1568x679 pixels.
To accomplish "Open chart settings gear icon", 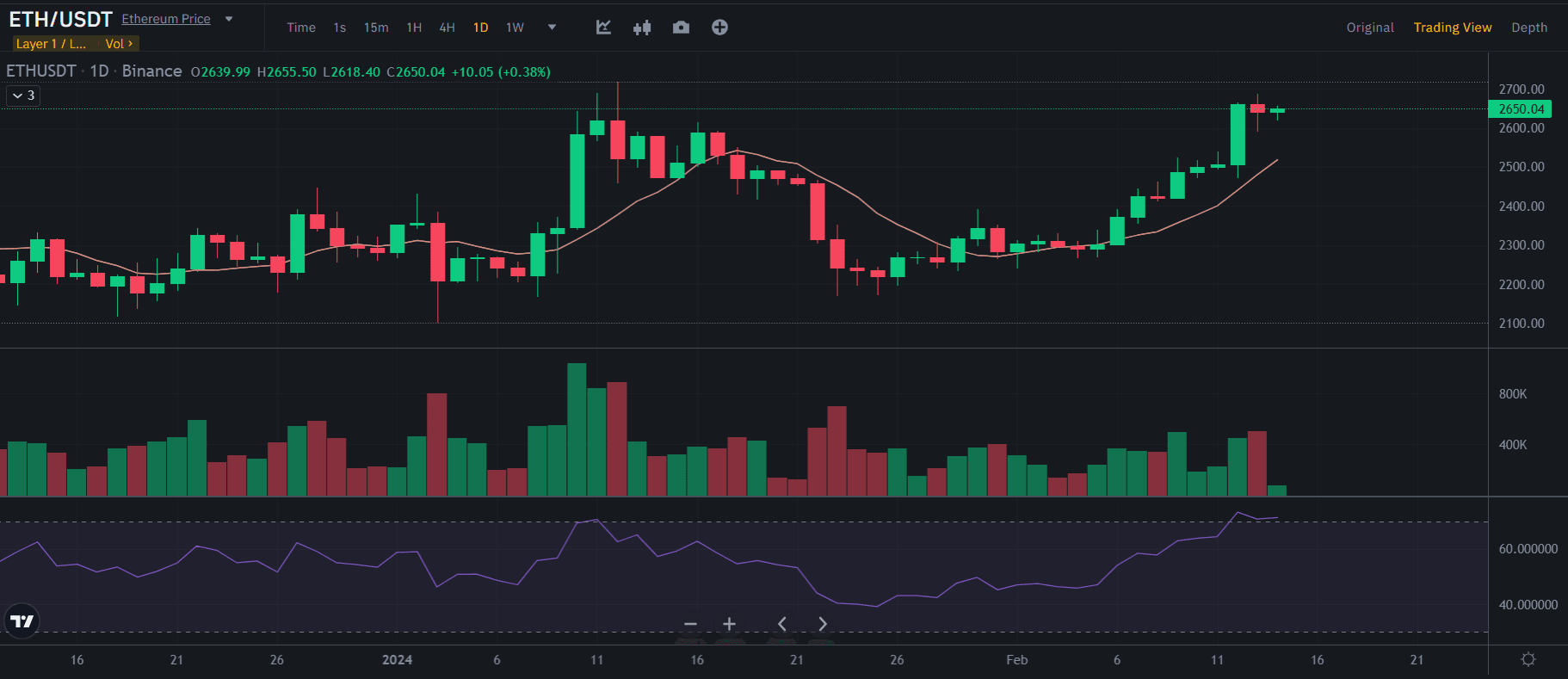I will coord(1528,659).
